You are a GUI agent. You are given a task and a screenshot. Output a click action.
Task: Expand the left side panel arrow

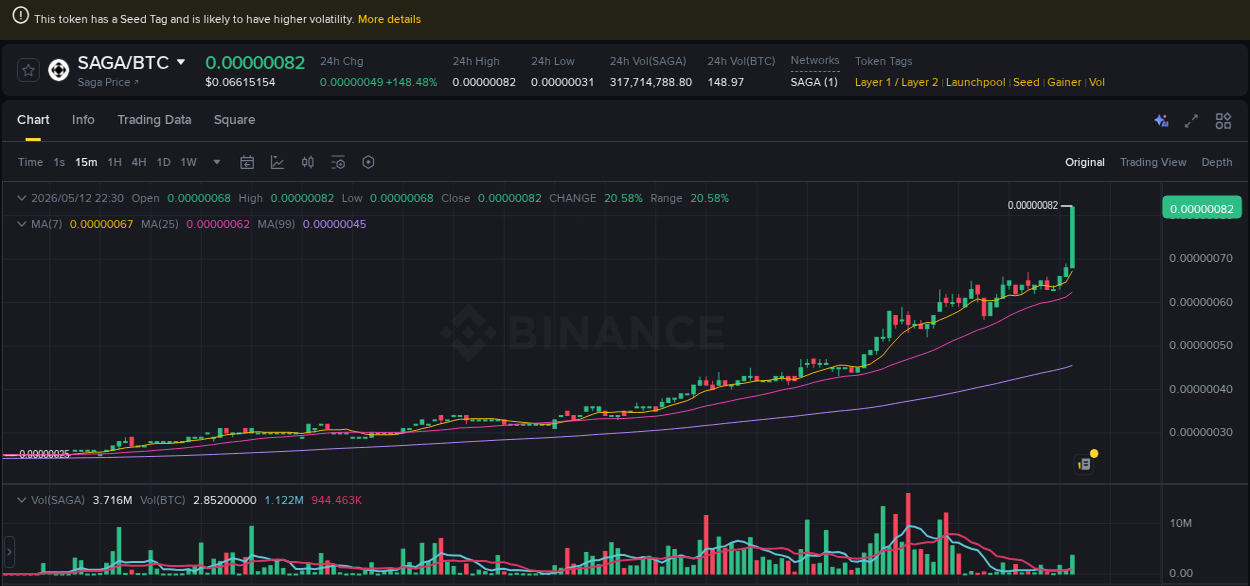[8, 551]
